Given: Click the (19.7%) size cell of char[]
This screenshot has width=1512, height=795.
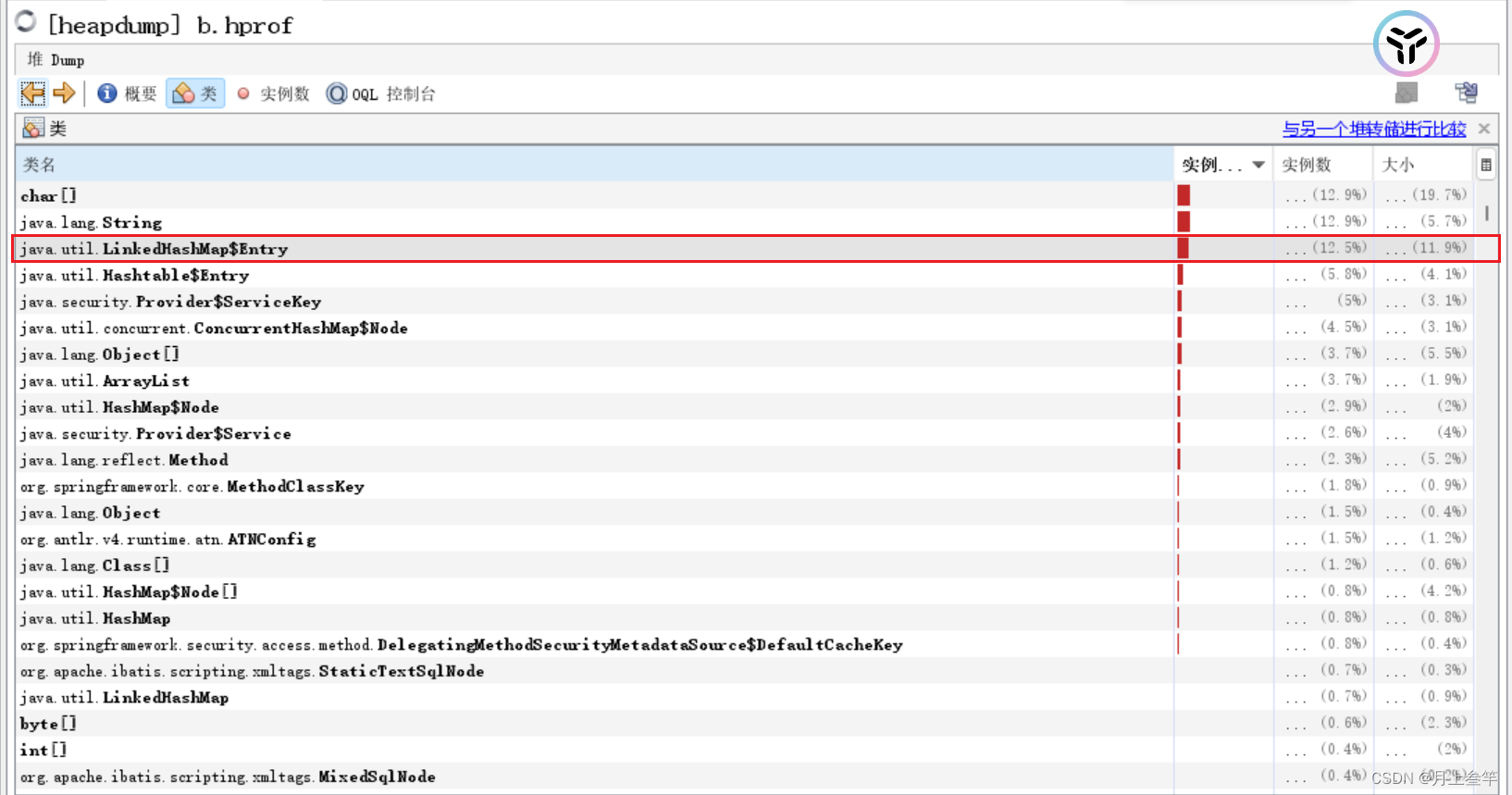Looking at the screenshot, I should [x=1426, y=195].
